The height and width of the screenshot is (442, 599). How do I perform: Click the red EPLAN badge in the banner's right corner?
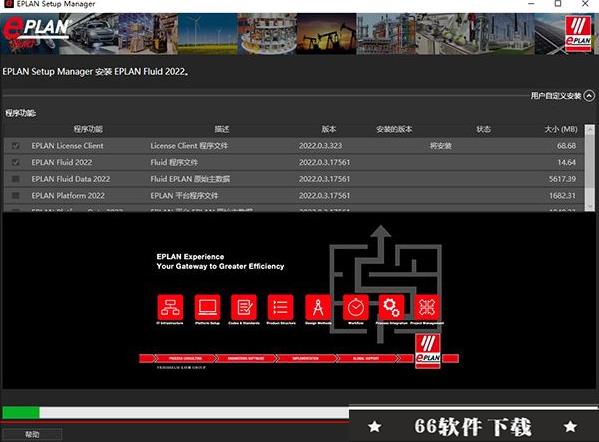click(578, 34)
